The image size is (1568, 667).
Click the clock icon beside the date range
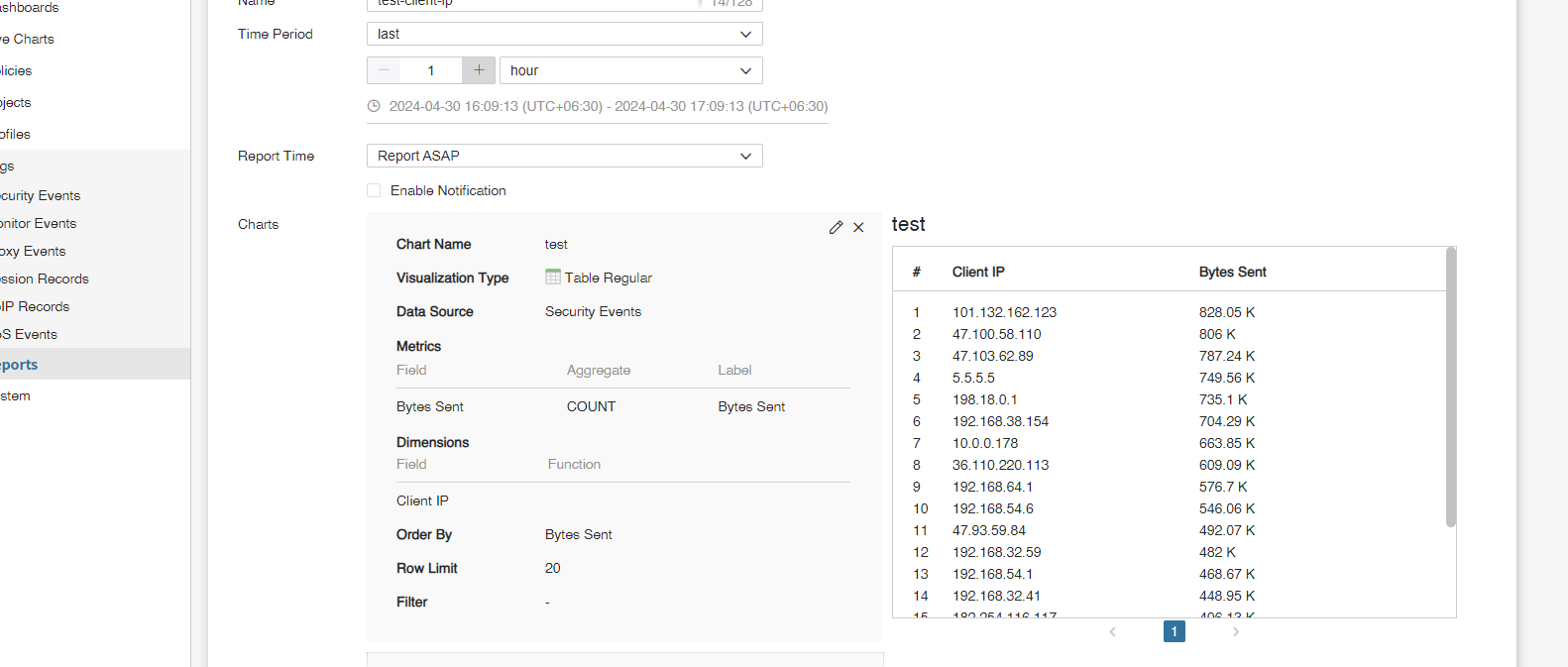point(374,106)
